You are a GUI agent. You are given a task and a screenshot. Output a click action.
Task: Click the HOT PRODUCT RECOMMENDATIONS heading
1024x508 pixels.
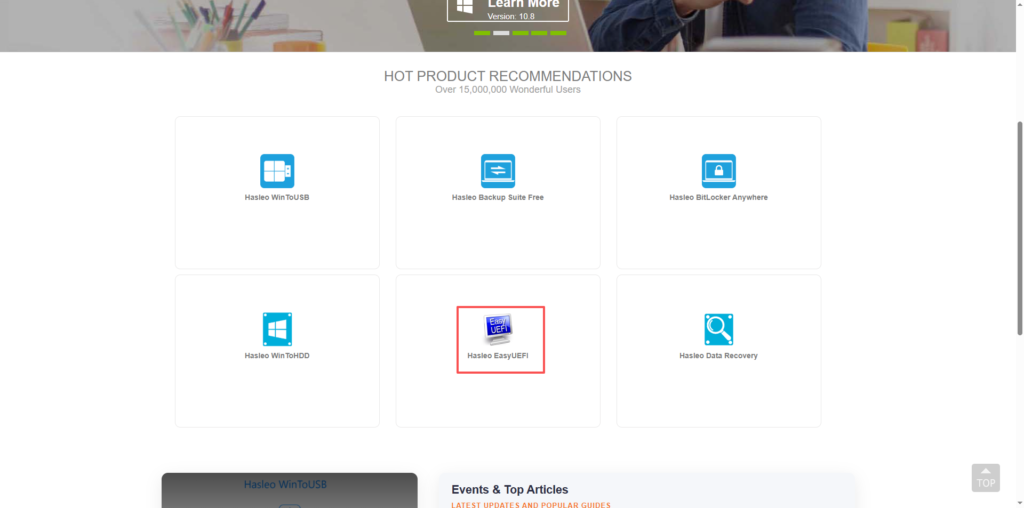click(507, 76)
